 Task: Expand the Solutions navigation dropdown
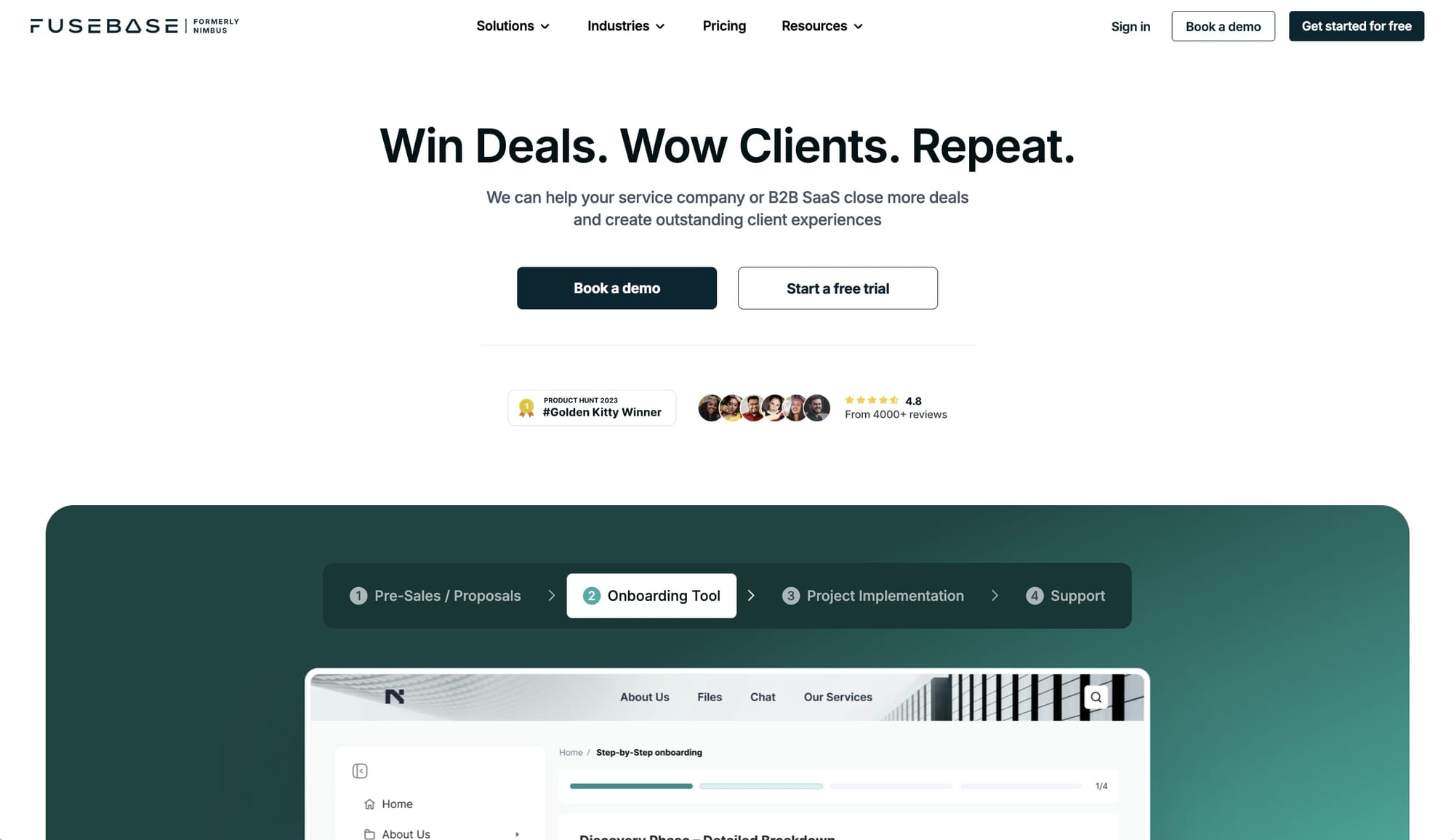click(x=512, y=25)
